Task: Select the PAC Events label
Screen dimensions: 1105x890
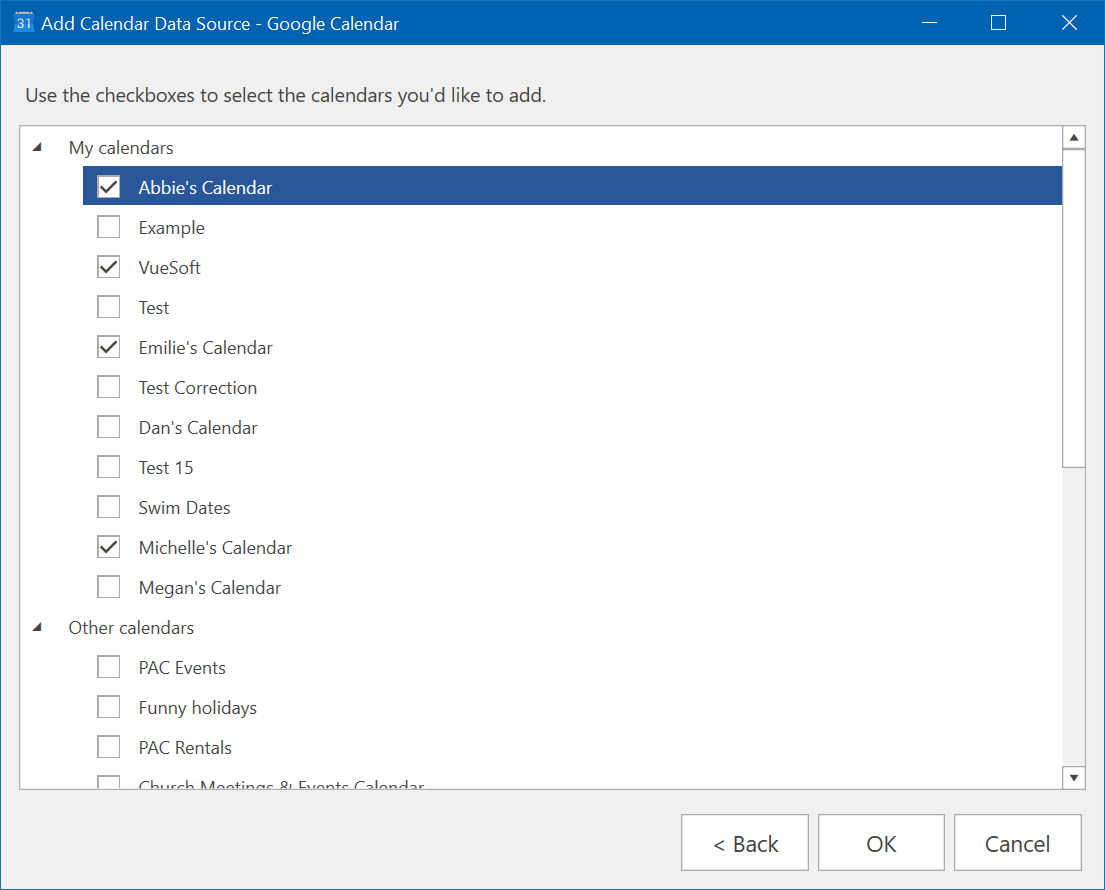Action: pos(182,668)
